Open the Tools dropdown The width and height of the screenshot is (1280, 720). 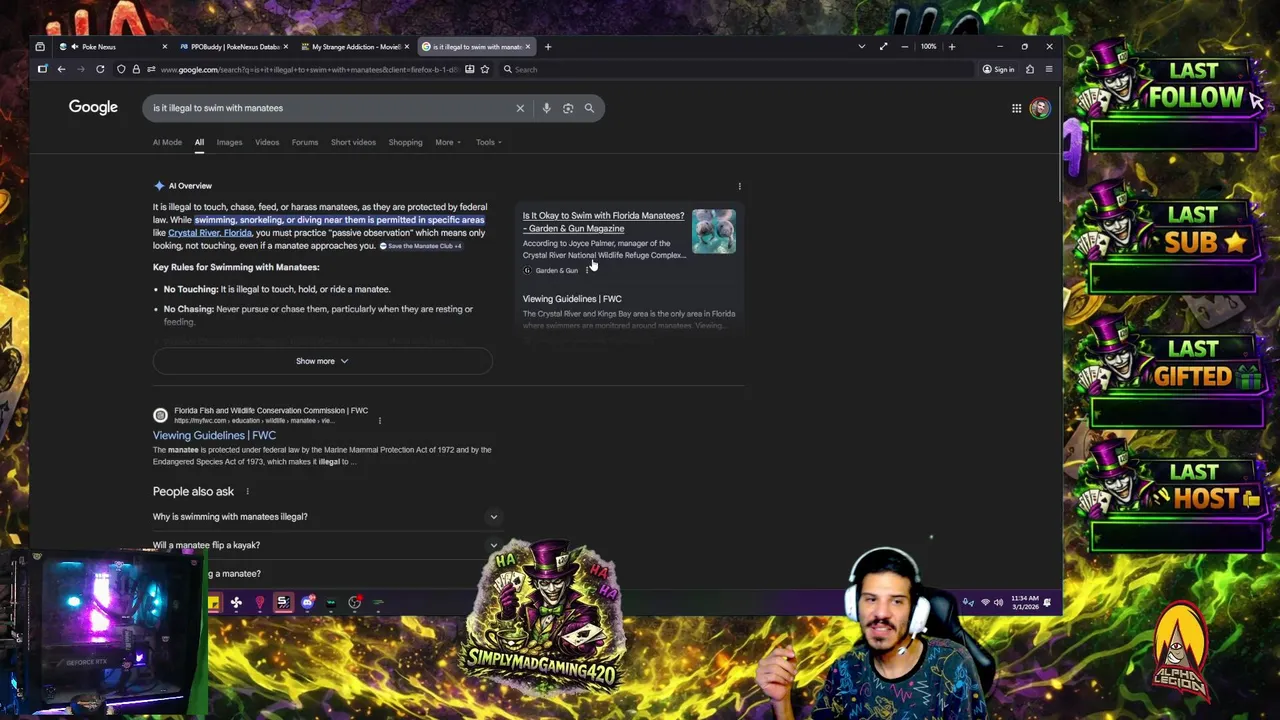488,142
